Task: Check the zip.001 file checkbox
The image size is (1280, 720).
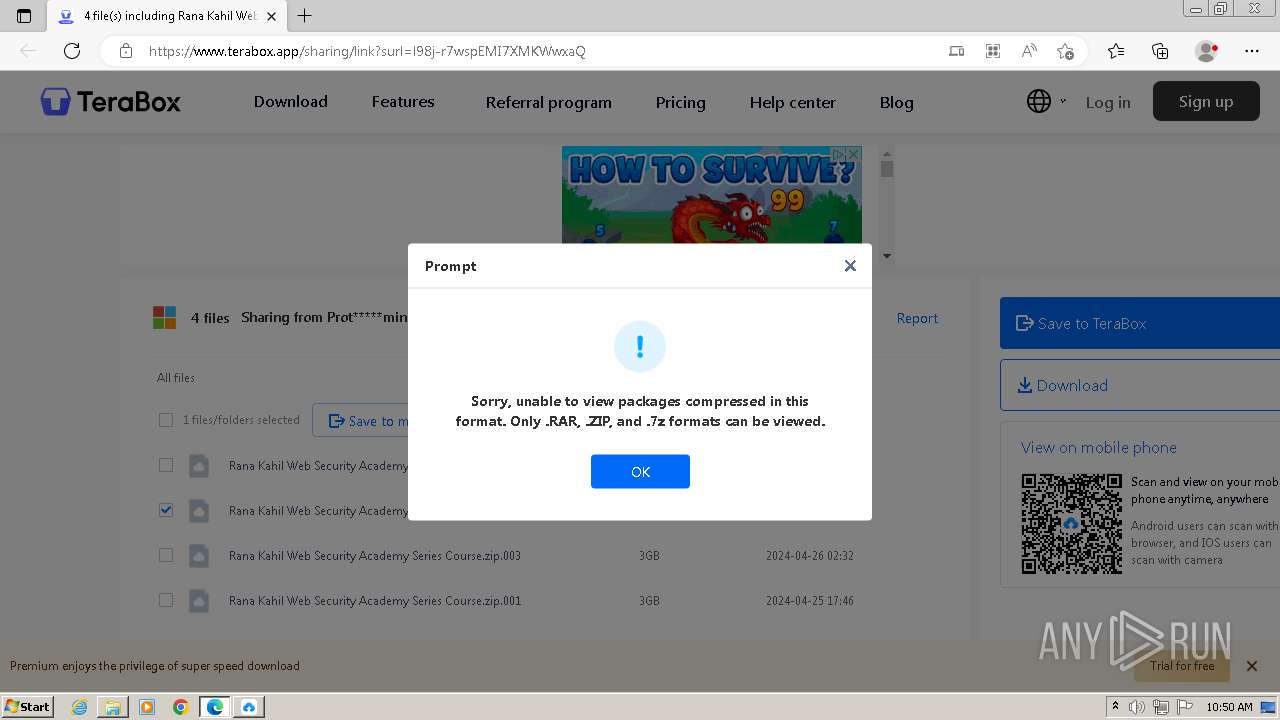Action: [x=166, y=600]
